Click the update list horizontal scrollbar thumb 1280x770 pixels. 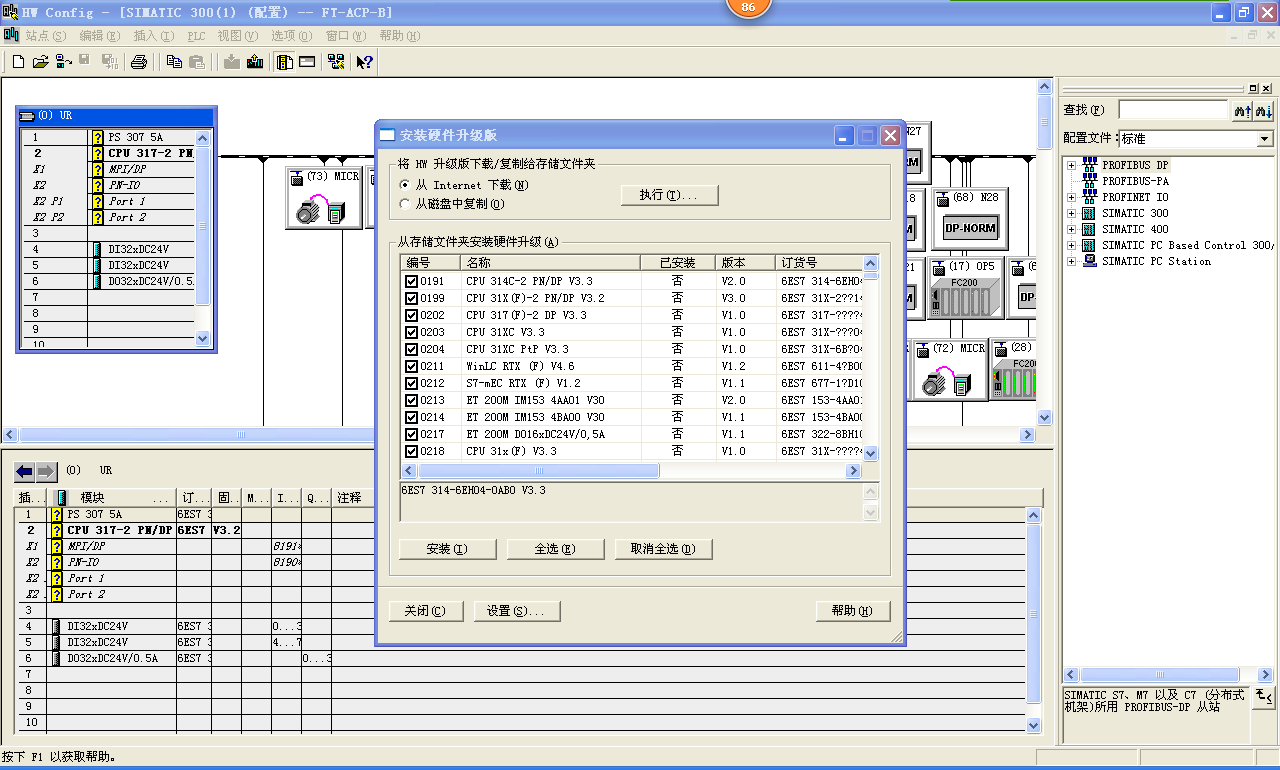tap(539, 470)
